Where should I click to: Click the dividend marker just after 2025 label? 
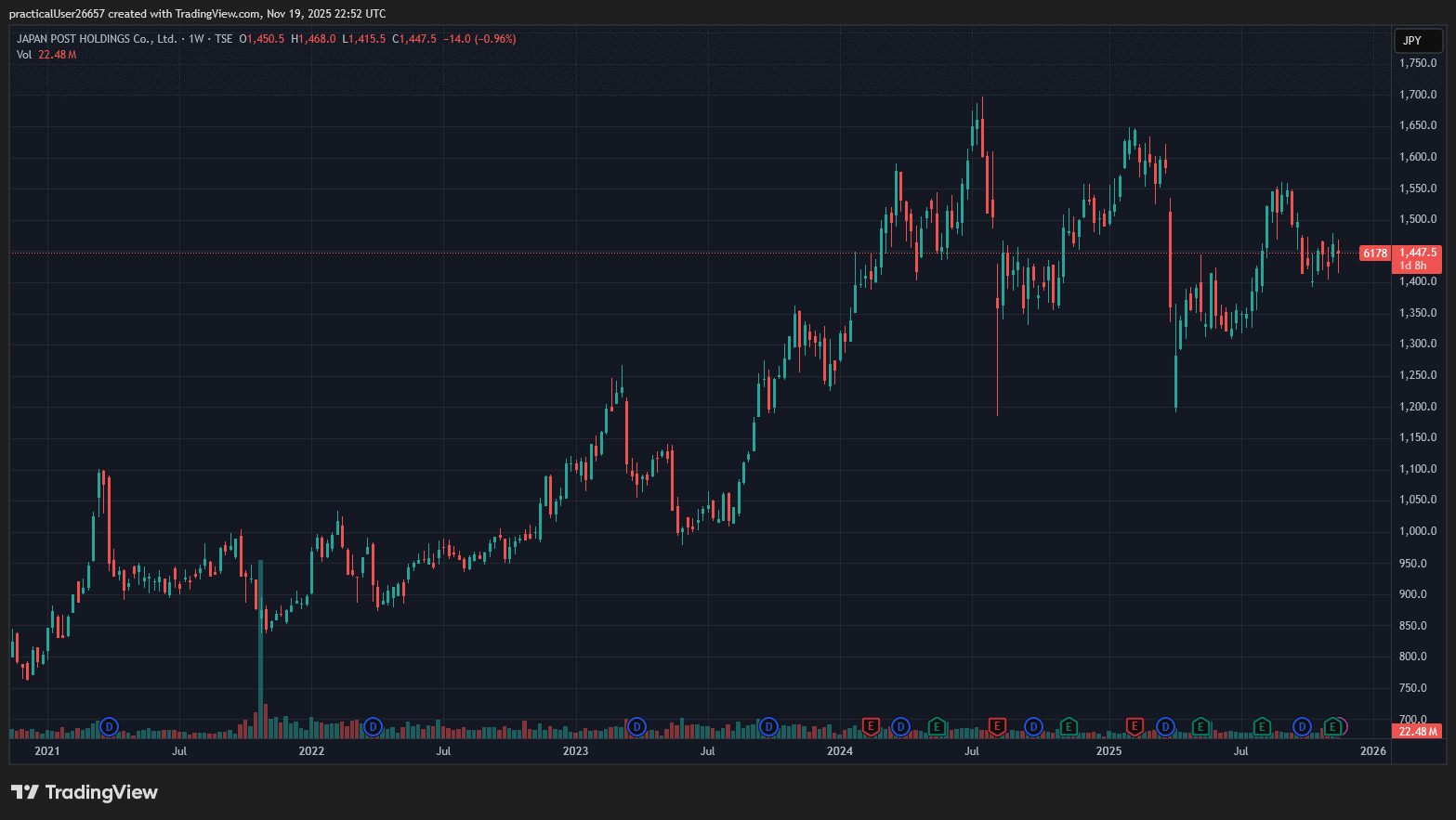click(1165, 726)
